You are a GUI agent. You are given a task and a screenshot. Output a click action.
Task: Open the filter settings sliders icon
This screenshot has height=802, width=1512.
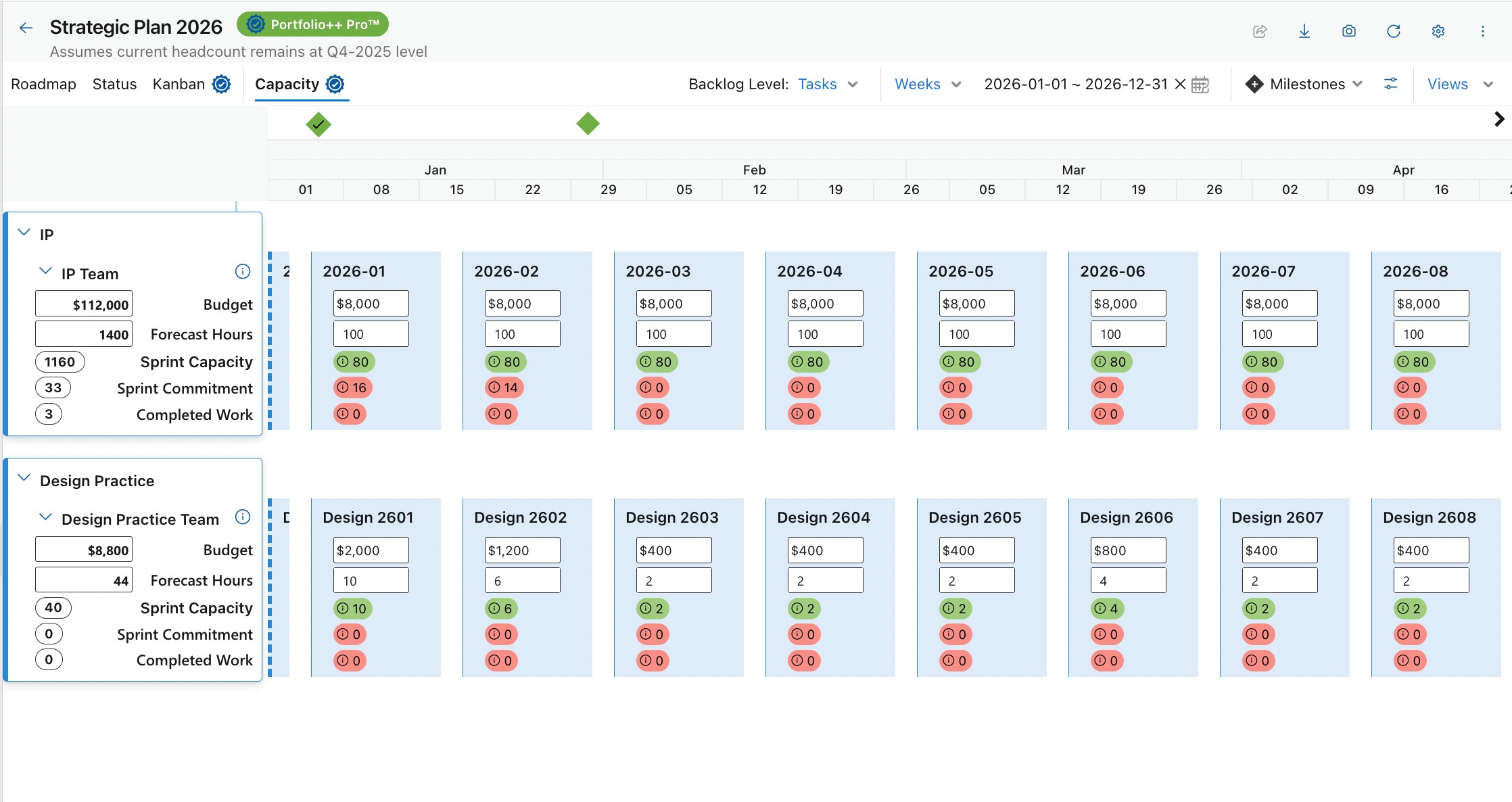1391,84
